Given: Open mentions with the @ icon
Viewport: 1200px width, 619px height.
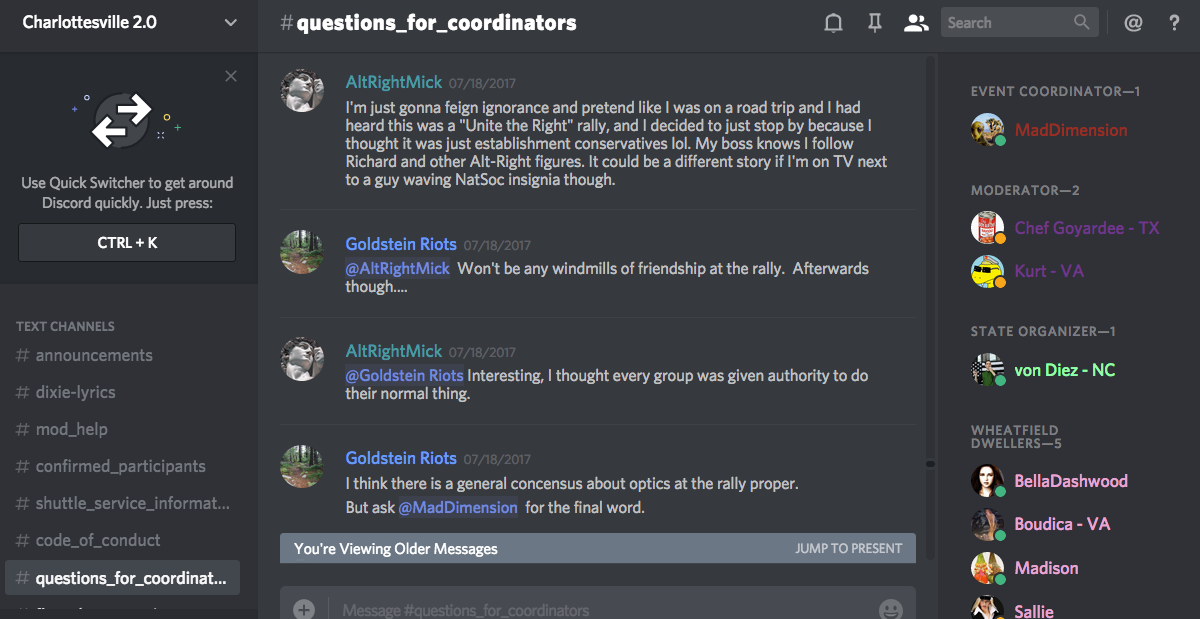Looking at the screenshot, I should tap(1133, 23).
